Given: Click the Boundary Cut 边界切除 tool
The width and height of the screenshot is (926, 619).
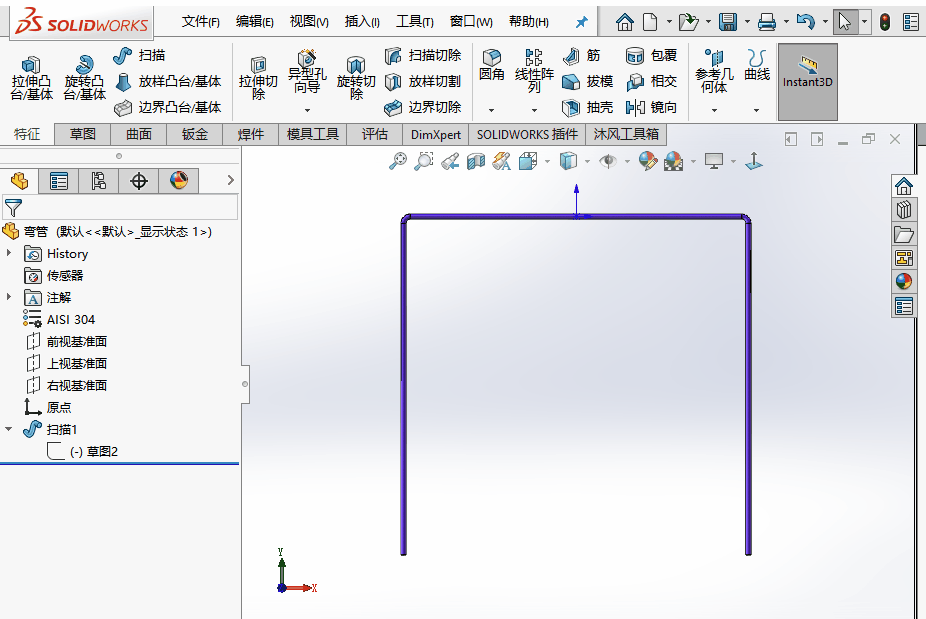Looking at the screenshot, I should (x=422, y=107).
